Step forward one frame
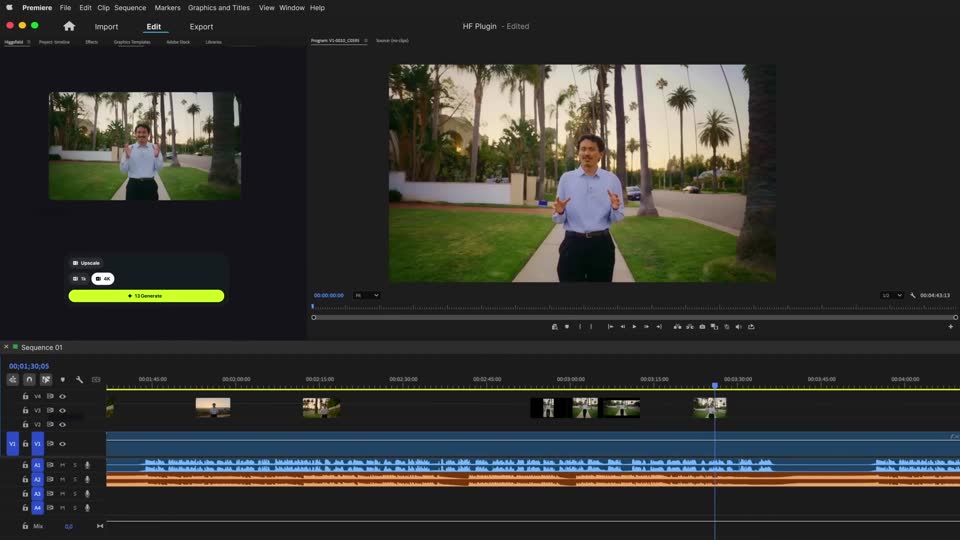Viewport: 960px width, 540px height. 647,327
